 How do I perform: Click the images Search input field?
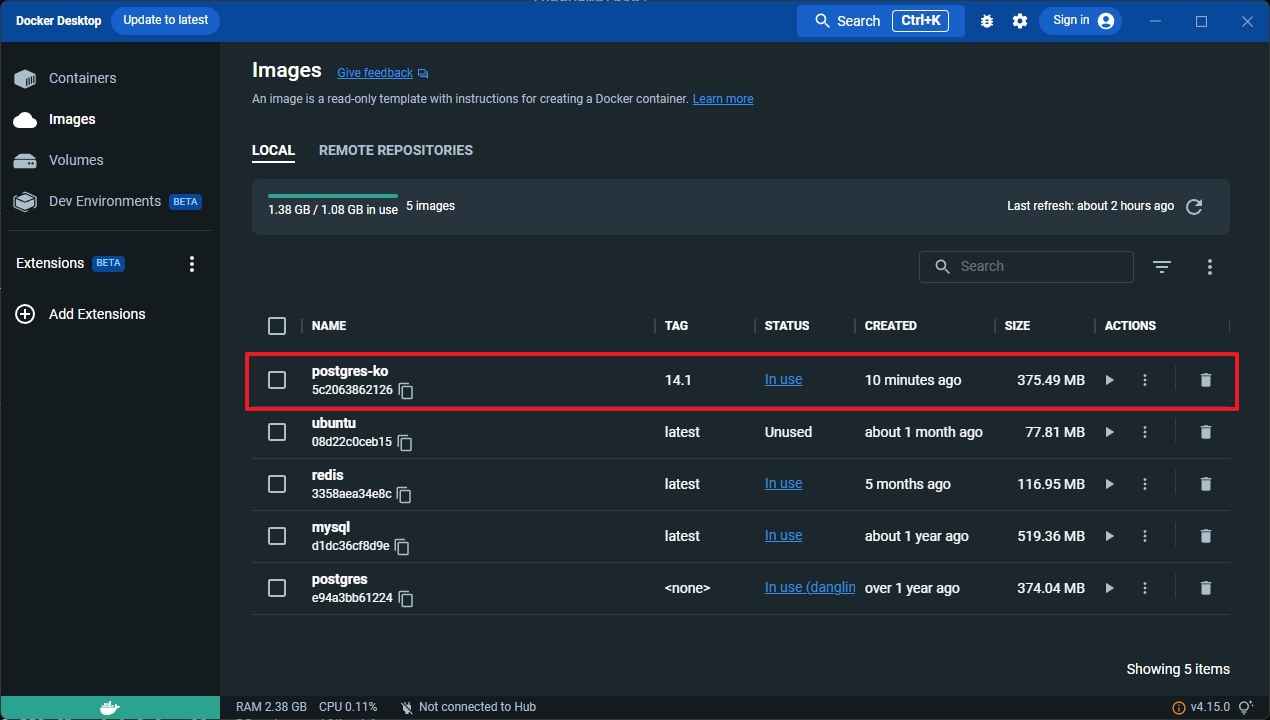pos(1026,267)
